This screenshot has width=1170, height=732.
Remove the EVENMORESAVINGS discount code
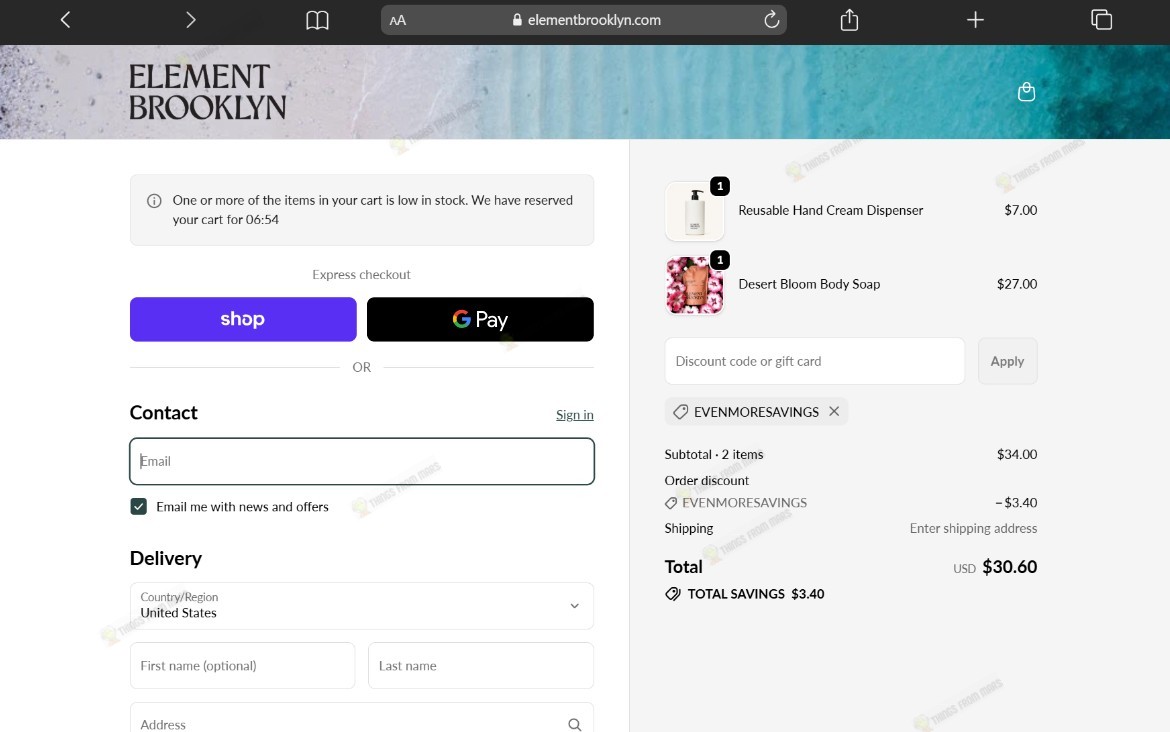pos(834,411)
